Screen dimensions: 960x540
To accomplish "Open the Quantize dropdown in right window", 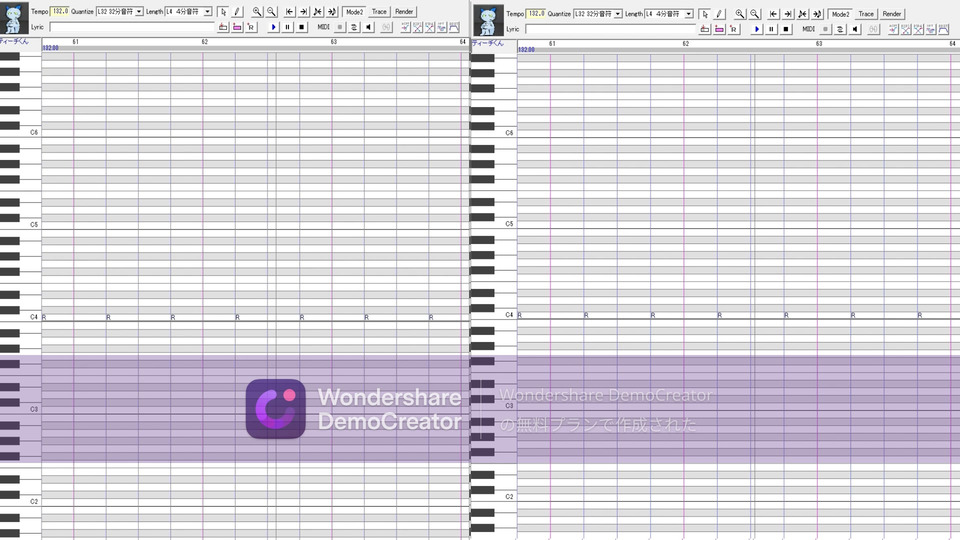I will coord(618,13).
